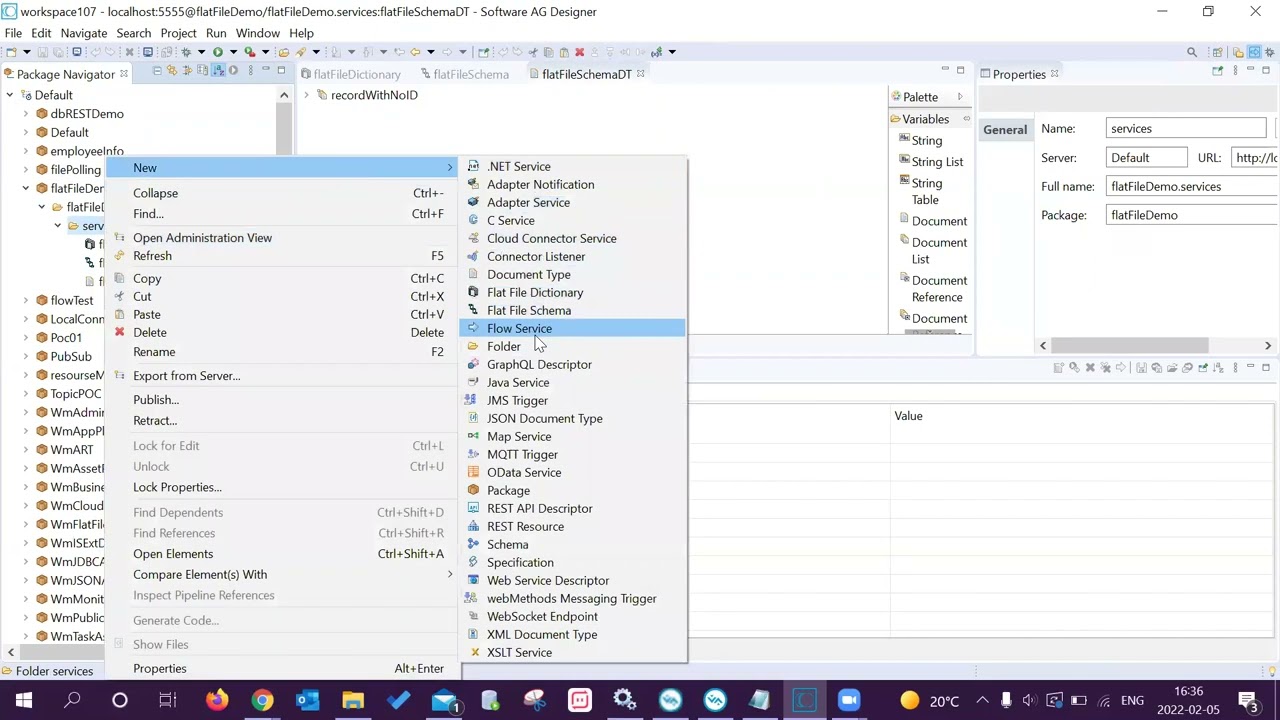Click Collapse in the context menu
Image resolution: width=1280 pixels, height=720 pixels.
[x=280, y=193]
